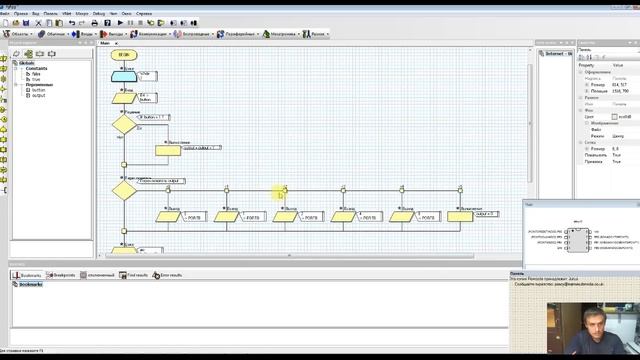Collapse the Сетка property group
The image size is (640, 360).
pos(581,142)
